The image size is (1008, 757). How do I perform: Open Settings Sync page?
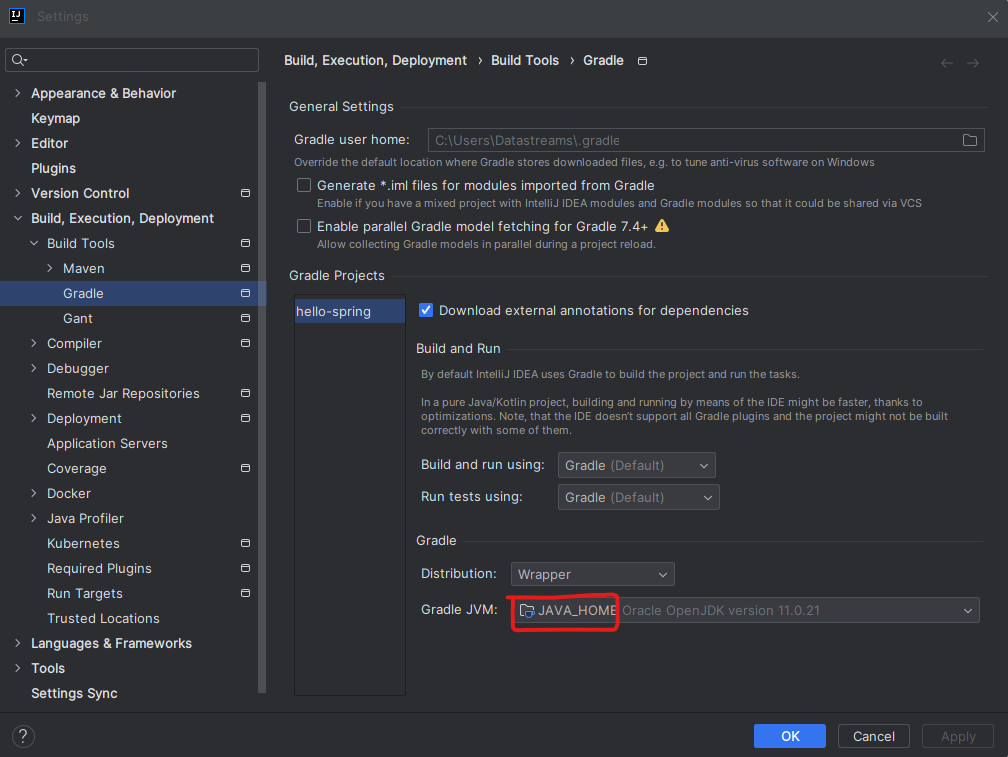[x=74, y=693]
